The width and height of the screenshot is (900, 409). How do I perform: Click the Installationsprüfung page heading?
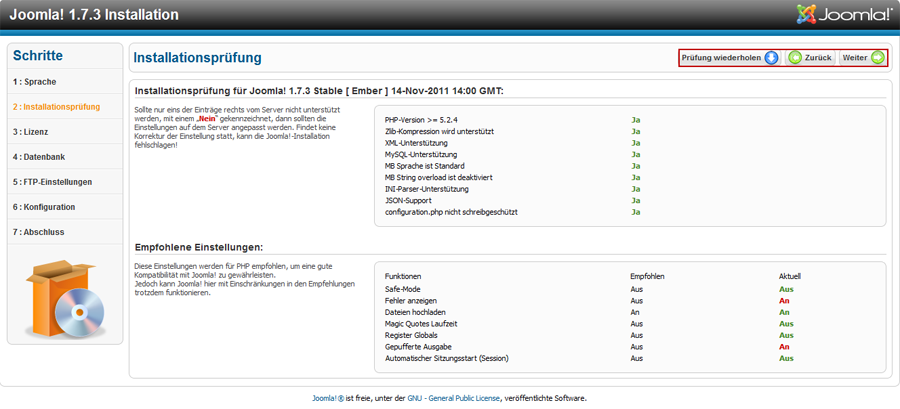(x=197, y=58)
